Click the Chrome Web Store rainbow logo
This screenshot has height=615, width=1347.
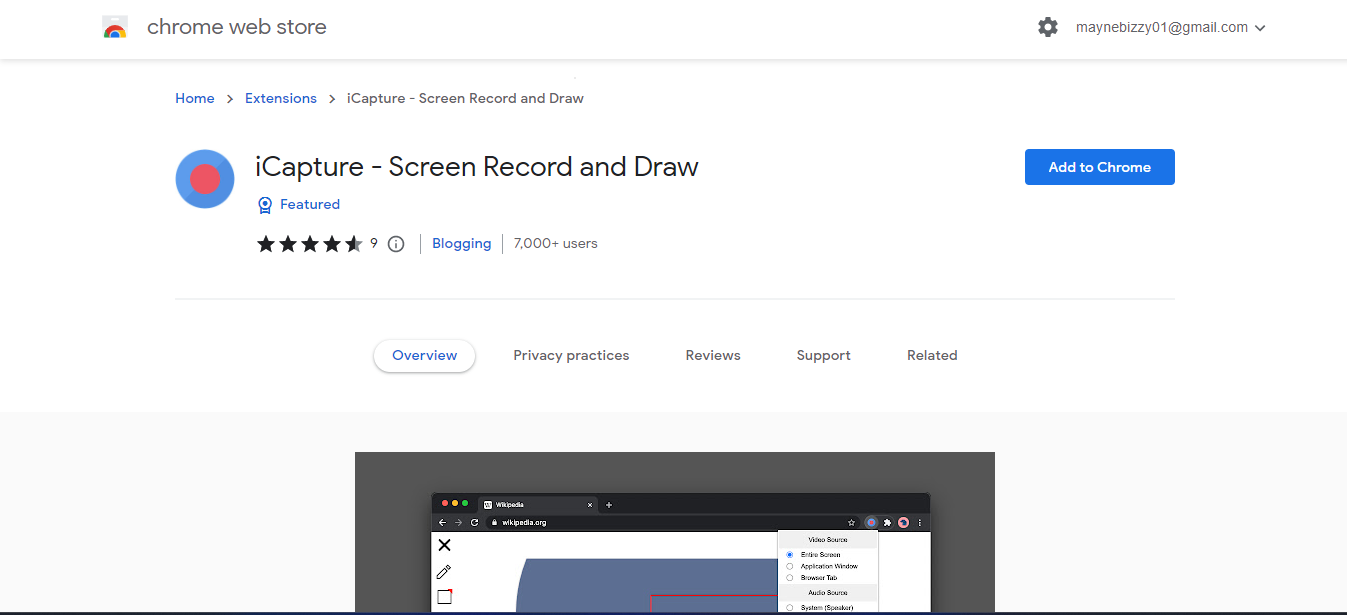pyautogui.click(x=115, y=28)
